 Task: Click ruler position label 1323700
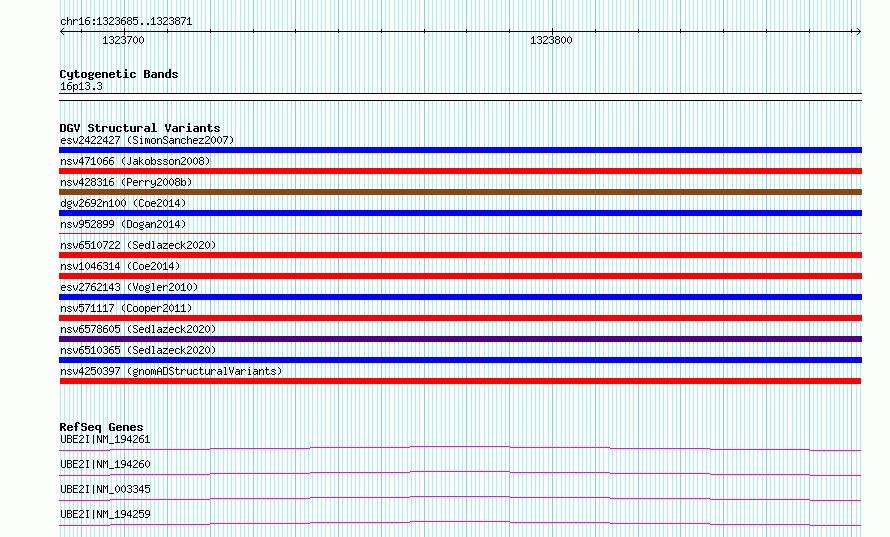click(123, 40)
